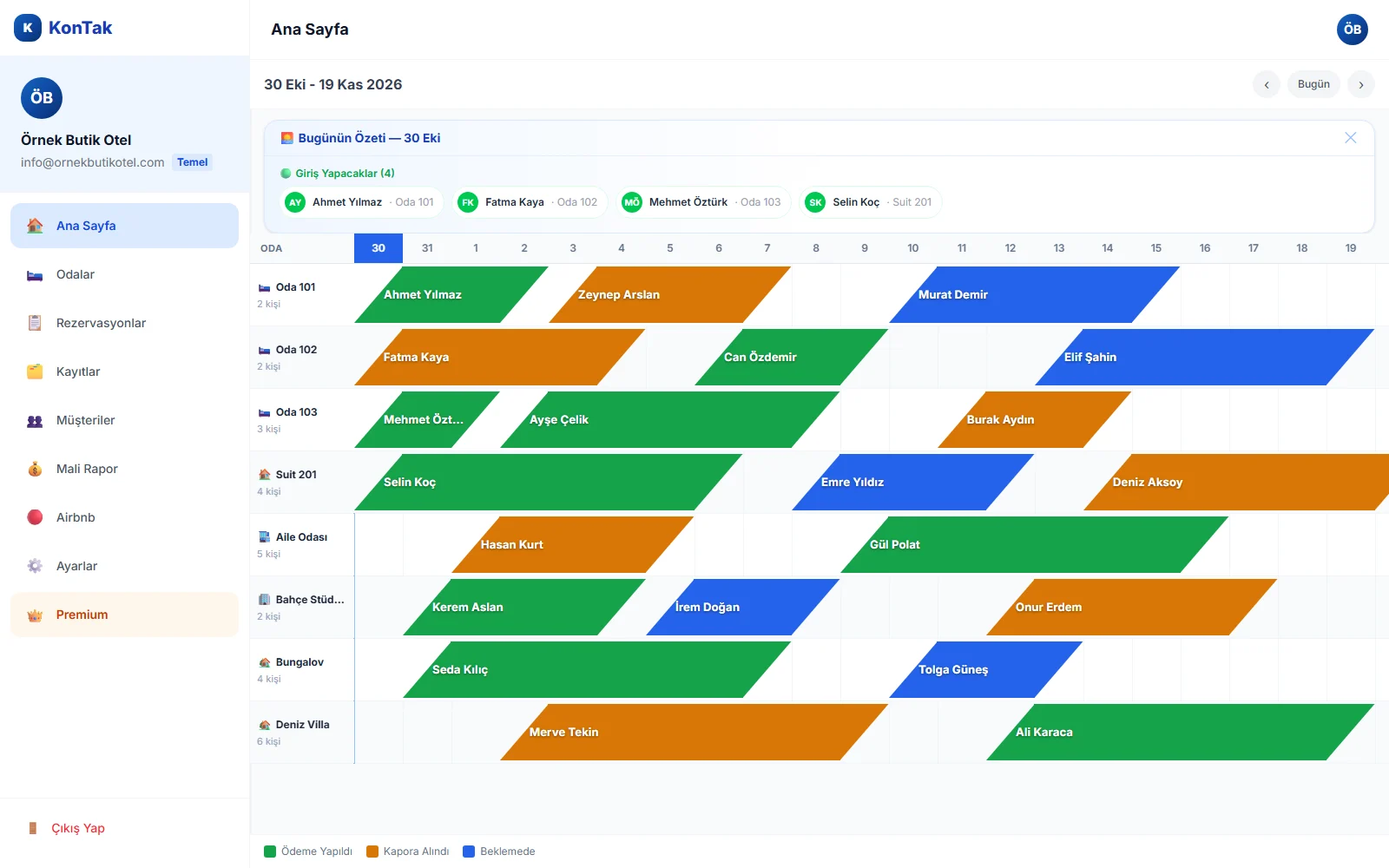Click the blue Beklemede legend swatch
The image size is (1389, 868).
coord(469,852)
